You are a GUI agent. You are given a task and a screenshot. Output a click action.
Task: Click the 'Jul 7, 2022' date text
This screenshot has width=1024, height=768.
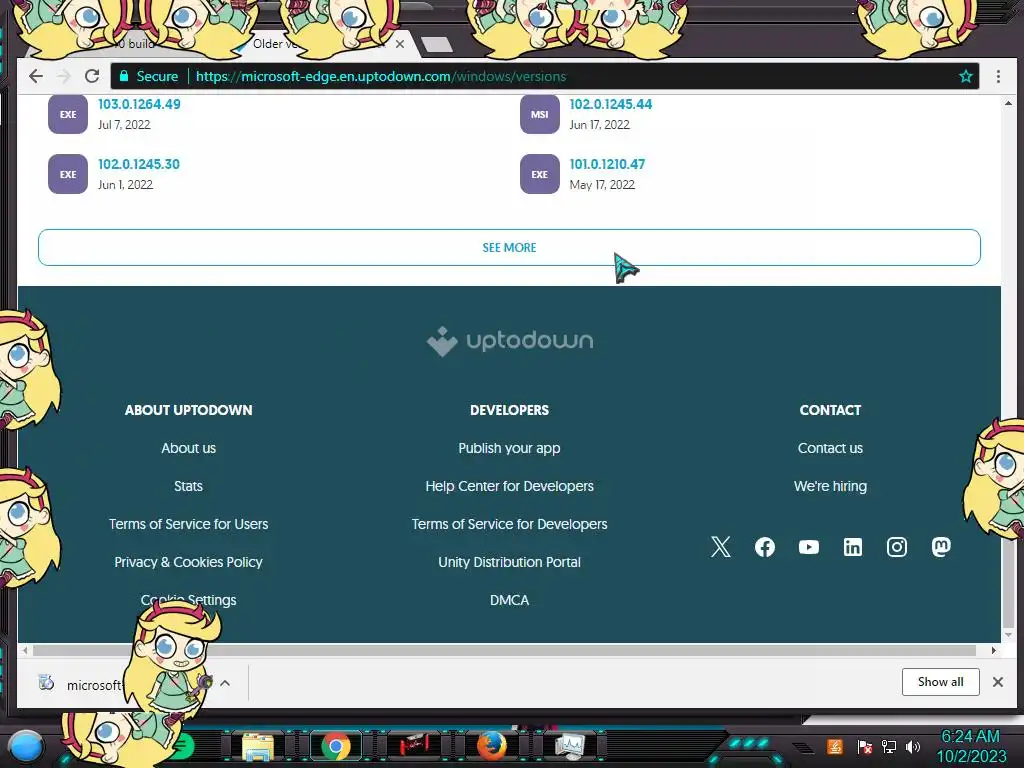pos(124,125)
